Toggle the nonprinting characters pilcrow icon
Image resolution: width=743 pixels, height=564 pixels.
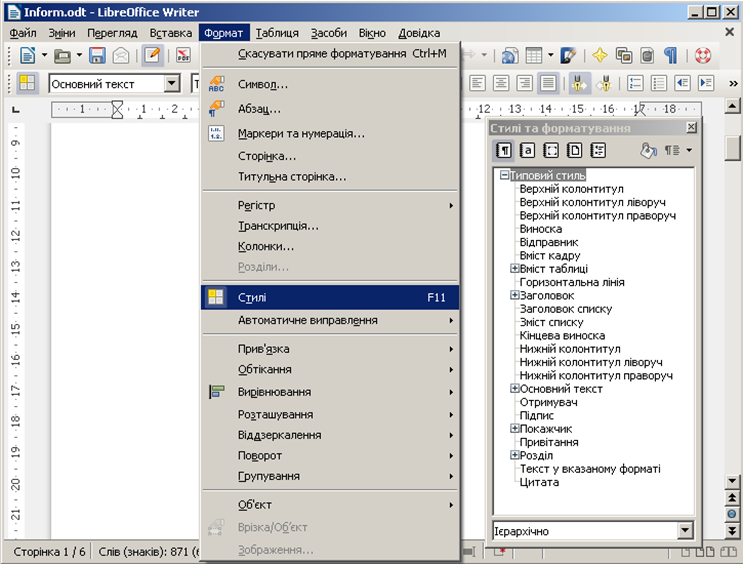click(x=671, y=55)
